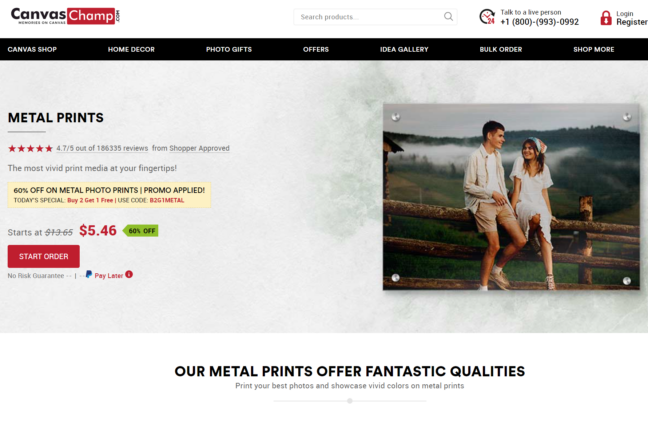
Task: Click the CanvasChamp logo
Action: click(x=65, y=16)
